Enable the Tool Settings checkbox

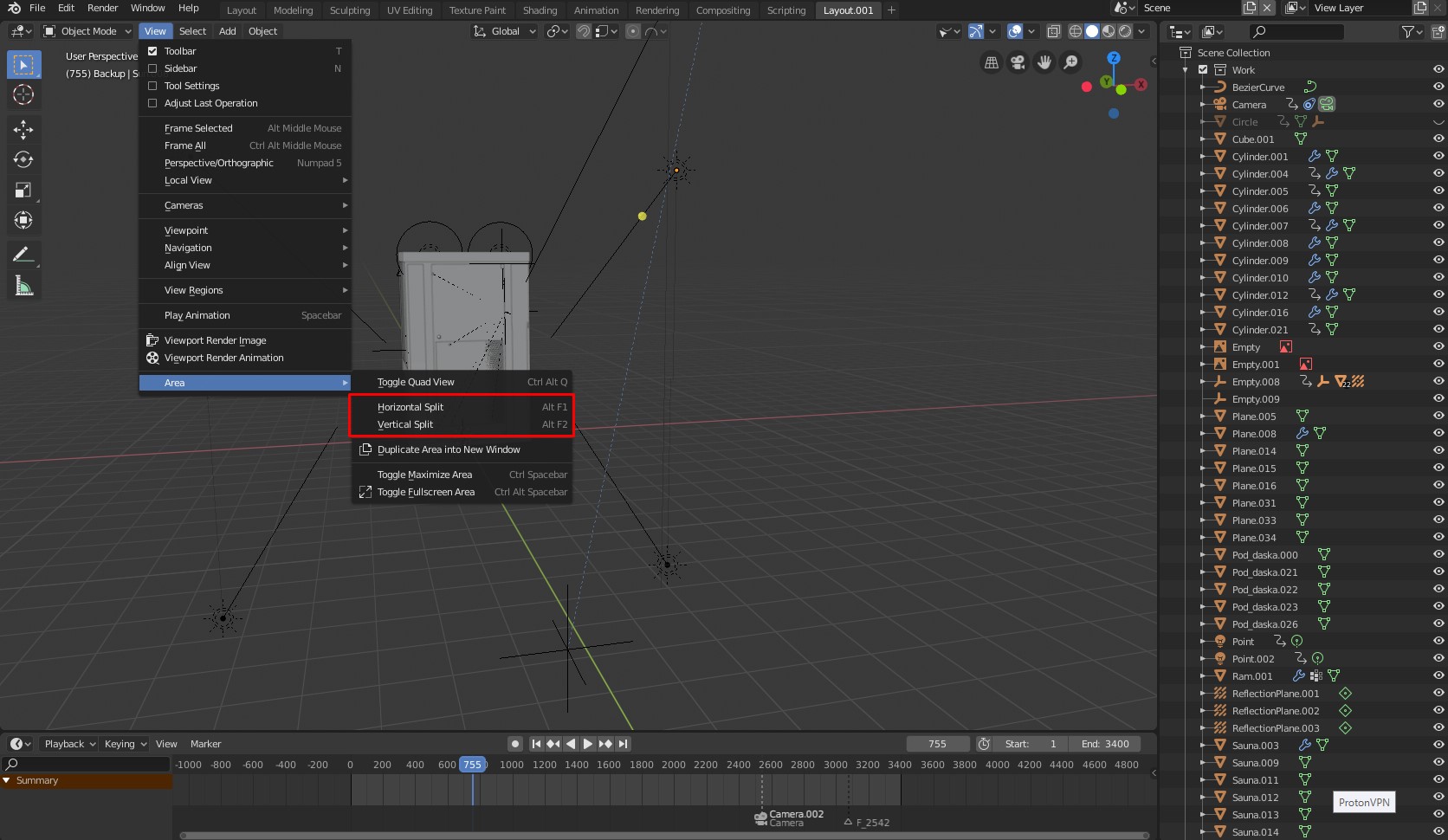point(152,86)
